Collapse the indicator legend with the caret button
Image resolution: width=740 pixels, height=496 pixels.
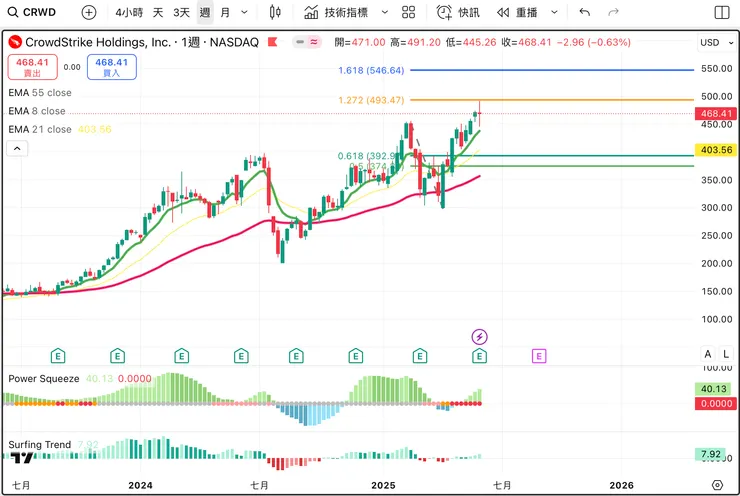click(x=17, y=149)
